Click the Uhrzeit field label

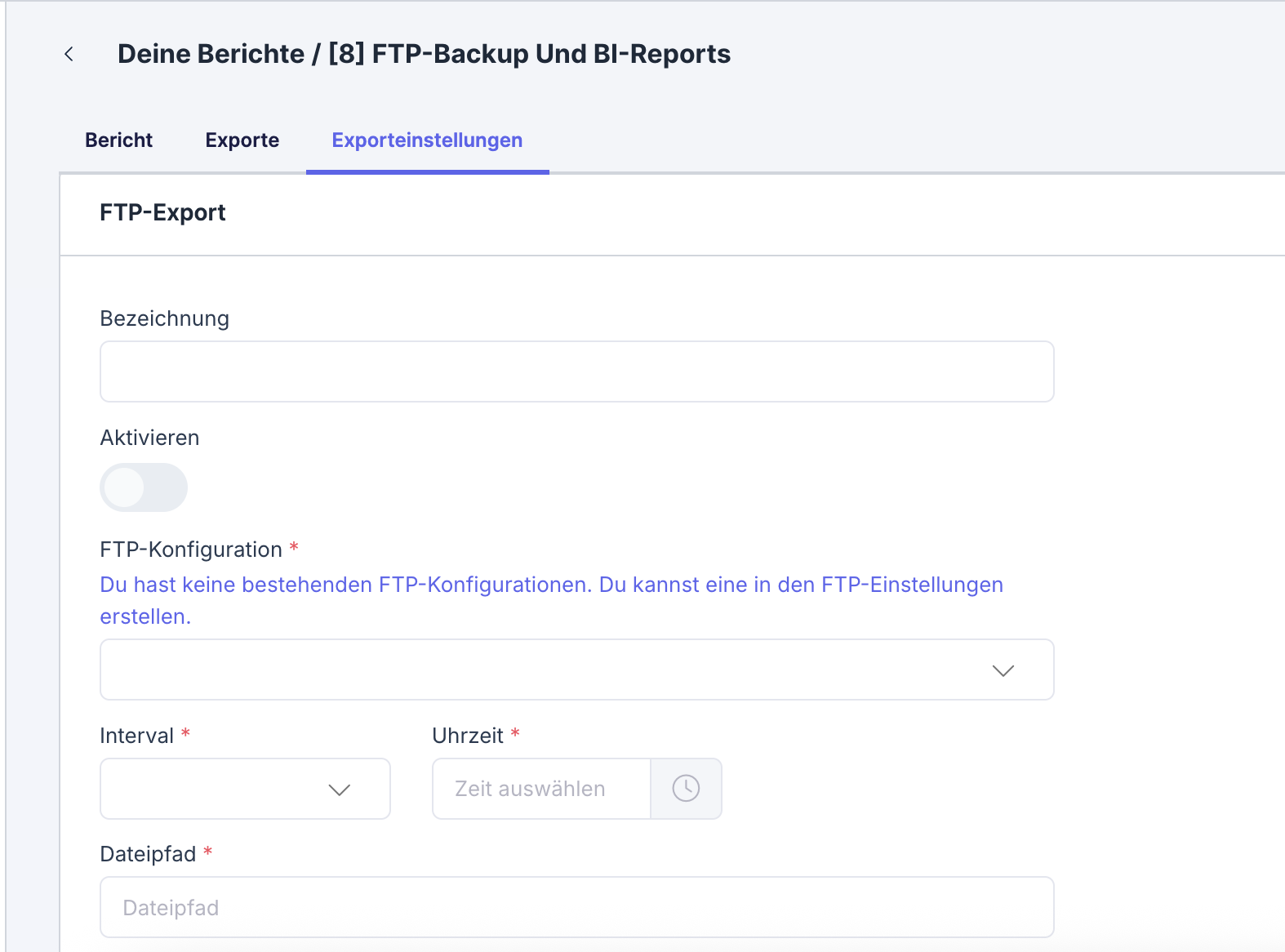coord(468,736)
